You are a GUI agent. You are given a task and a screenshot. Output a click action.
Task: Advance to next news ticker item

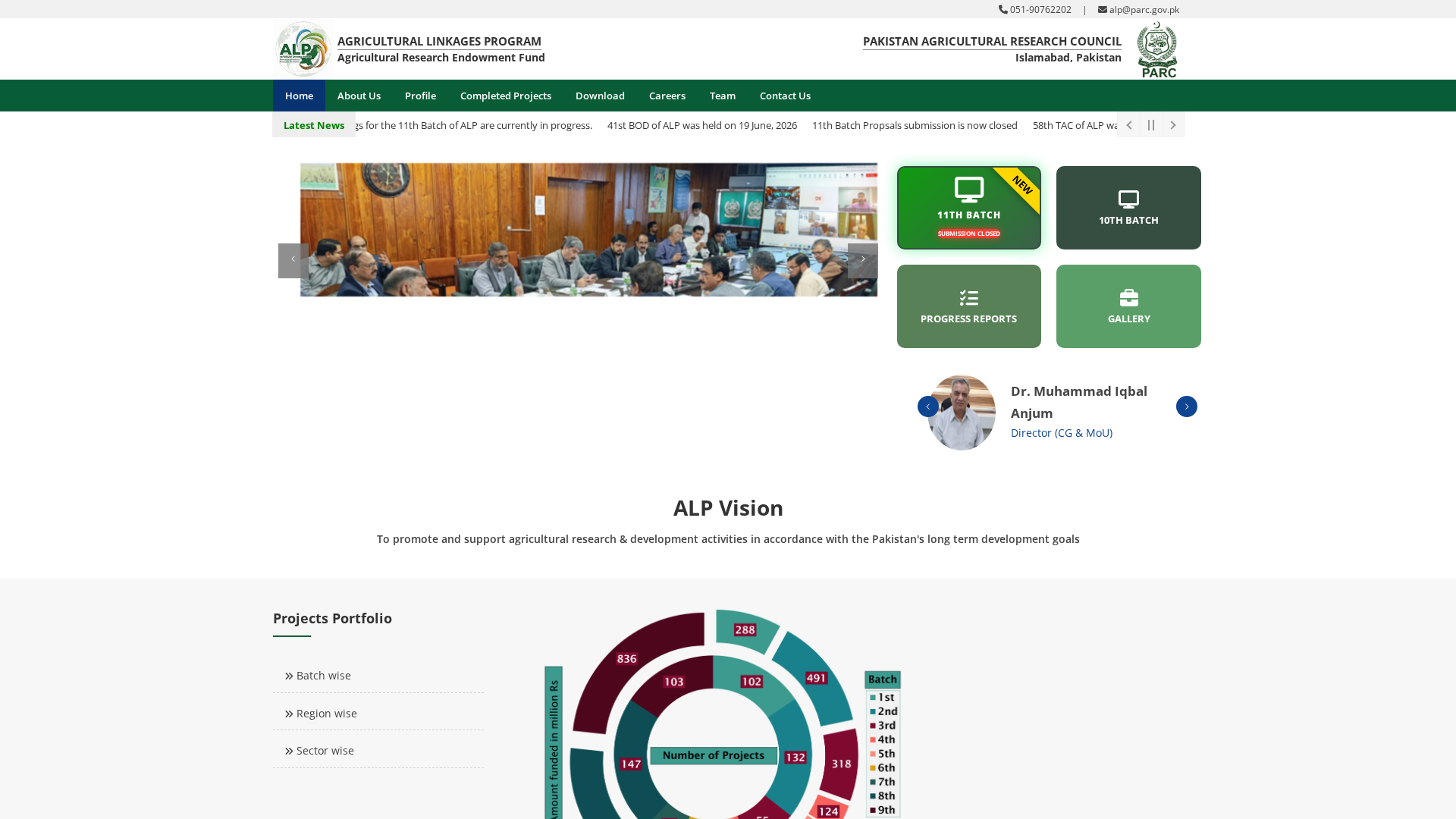point(1173,125)
